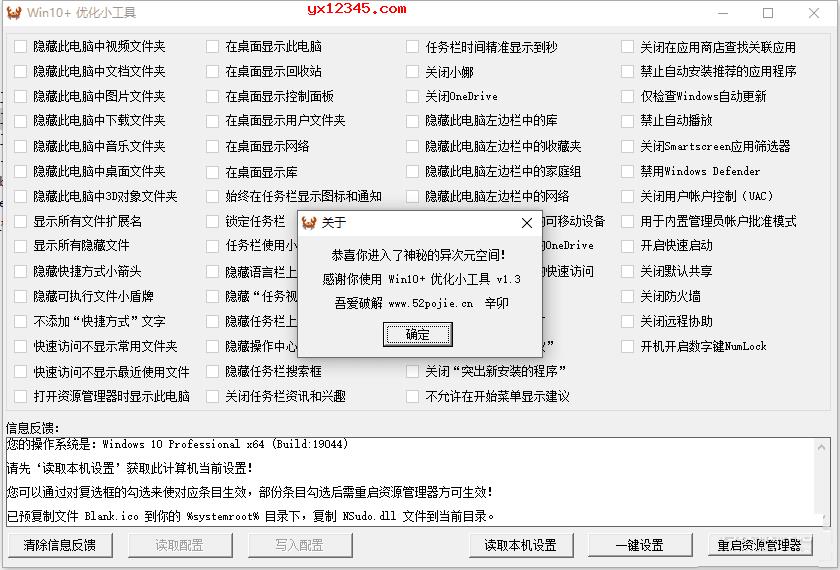Enable 在桌面显示回收站
The height and width of the screenshot is (570, 840).
tap(213, 71)
